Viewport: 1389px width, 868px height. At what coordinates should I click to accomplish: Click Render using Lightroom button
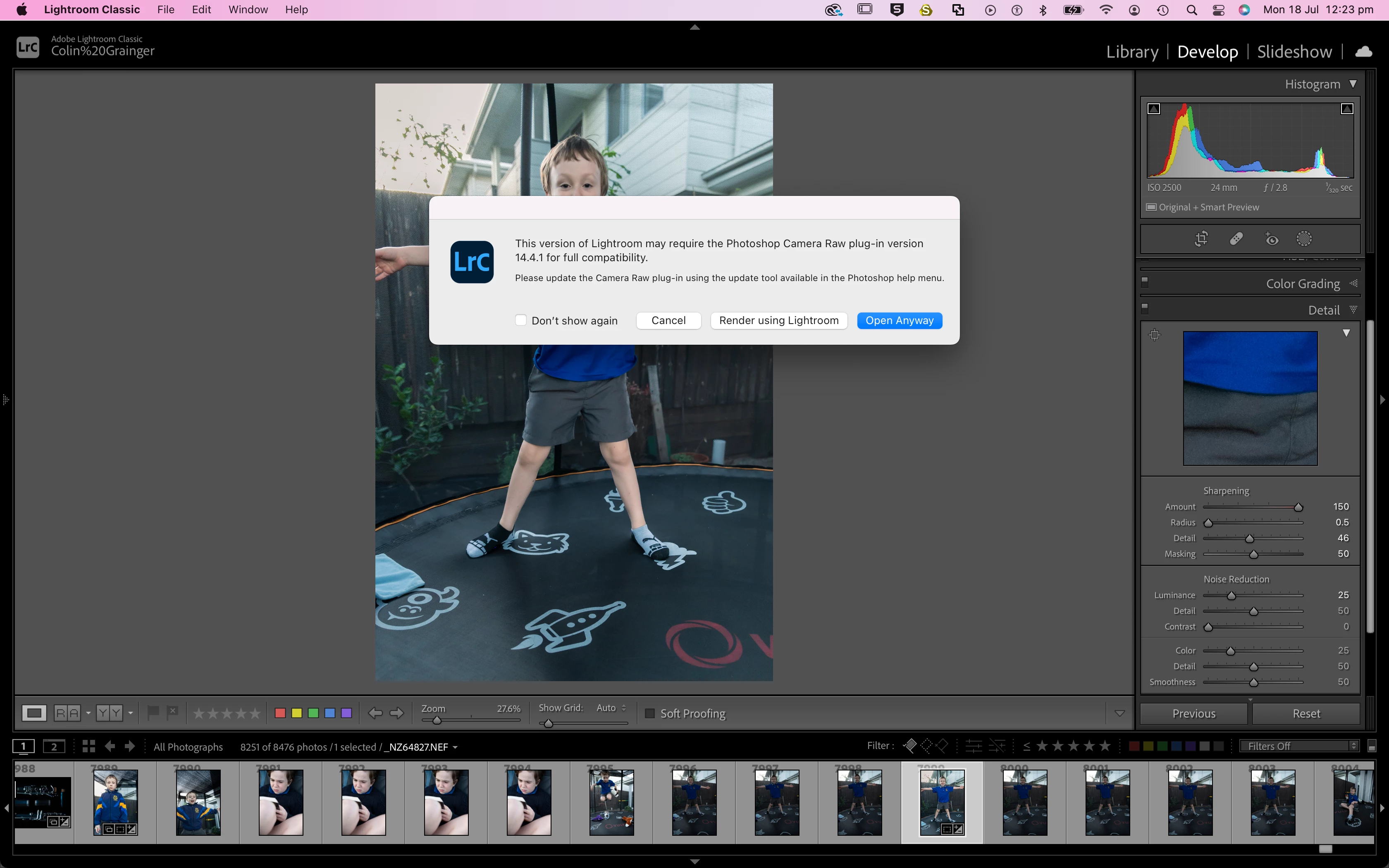[778, 320]
